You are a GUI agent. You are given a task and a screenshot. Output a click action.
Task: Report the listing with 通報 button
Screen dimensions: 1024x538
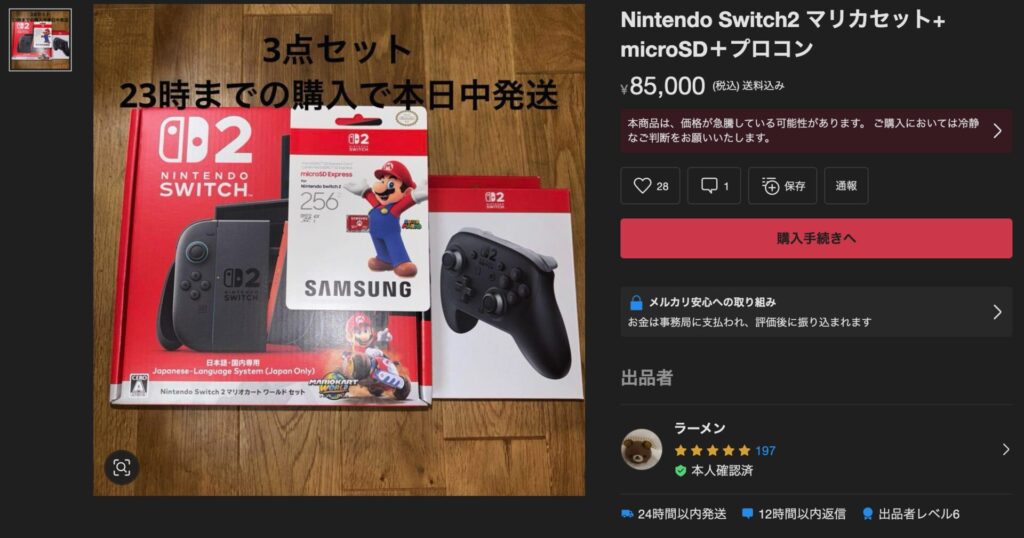point(846,186)
